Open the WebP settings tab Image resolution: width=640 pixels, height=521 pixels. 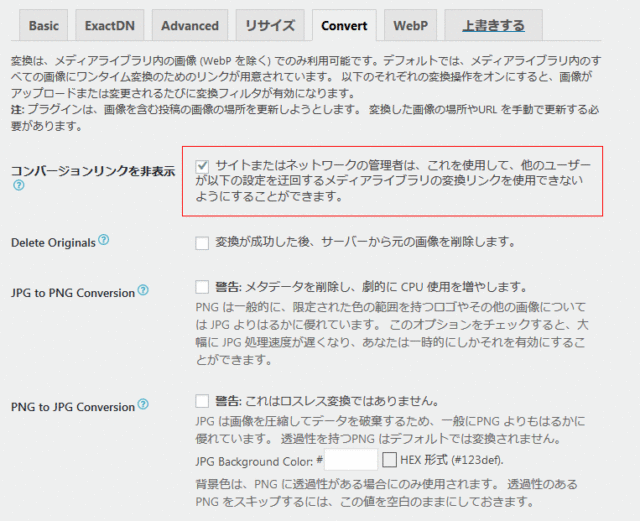pos(411,26)
